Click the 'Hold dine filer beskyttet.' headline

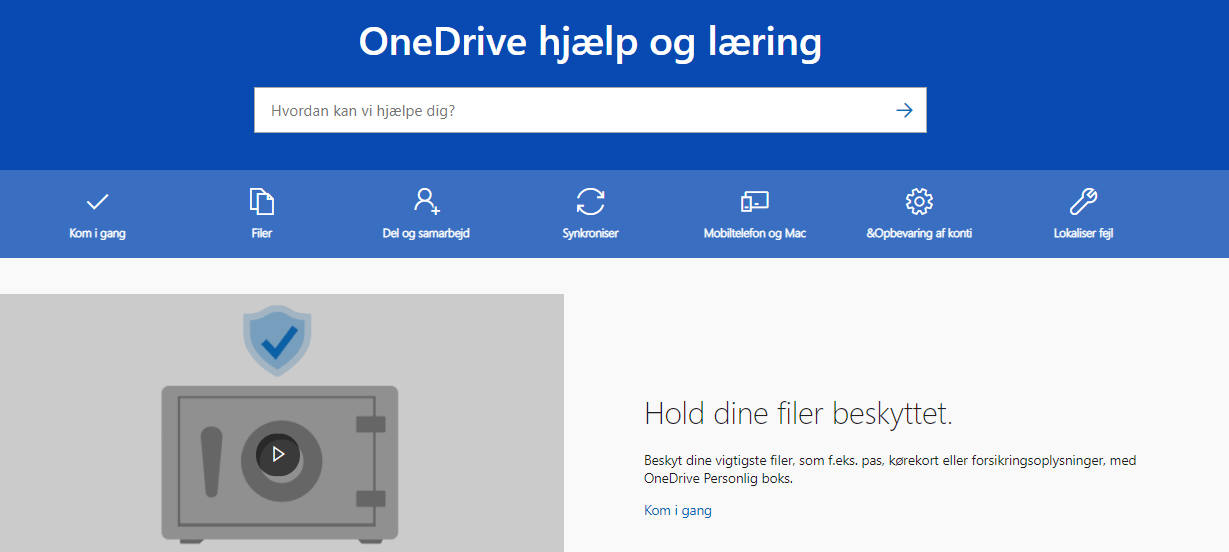[798, 414]
